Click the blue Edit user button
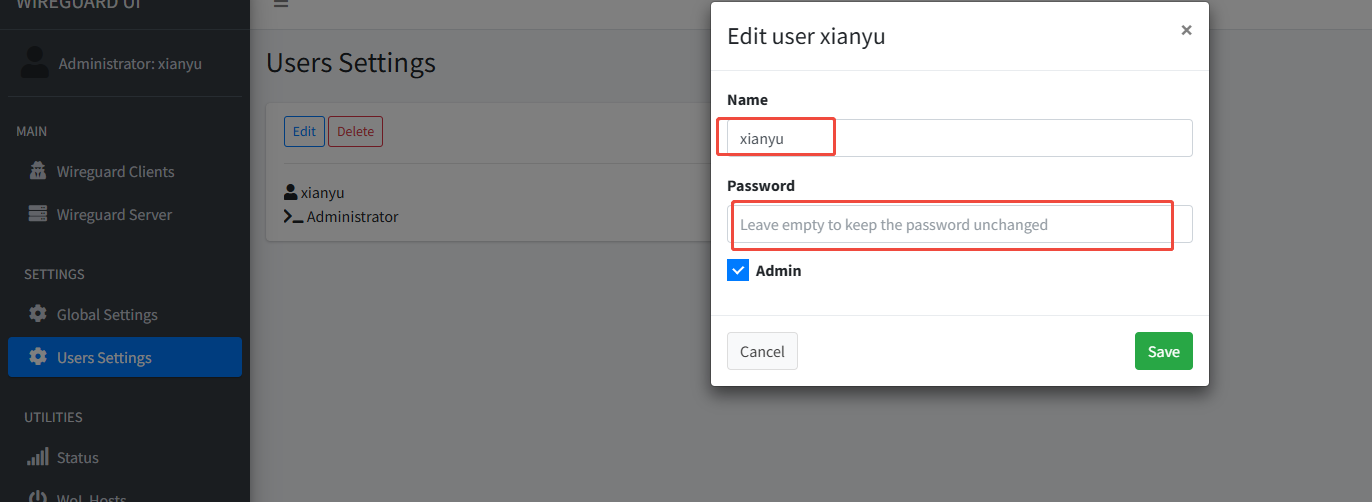The image size is (1372, 502). tap(304, 131)
